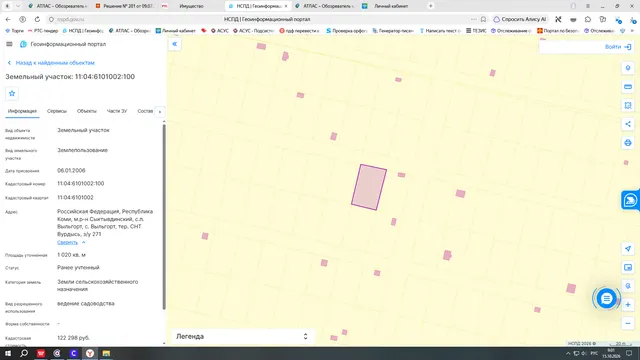Reload the page with refresh icon
Screen dimensions: 640x360
[37, 19]
